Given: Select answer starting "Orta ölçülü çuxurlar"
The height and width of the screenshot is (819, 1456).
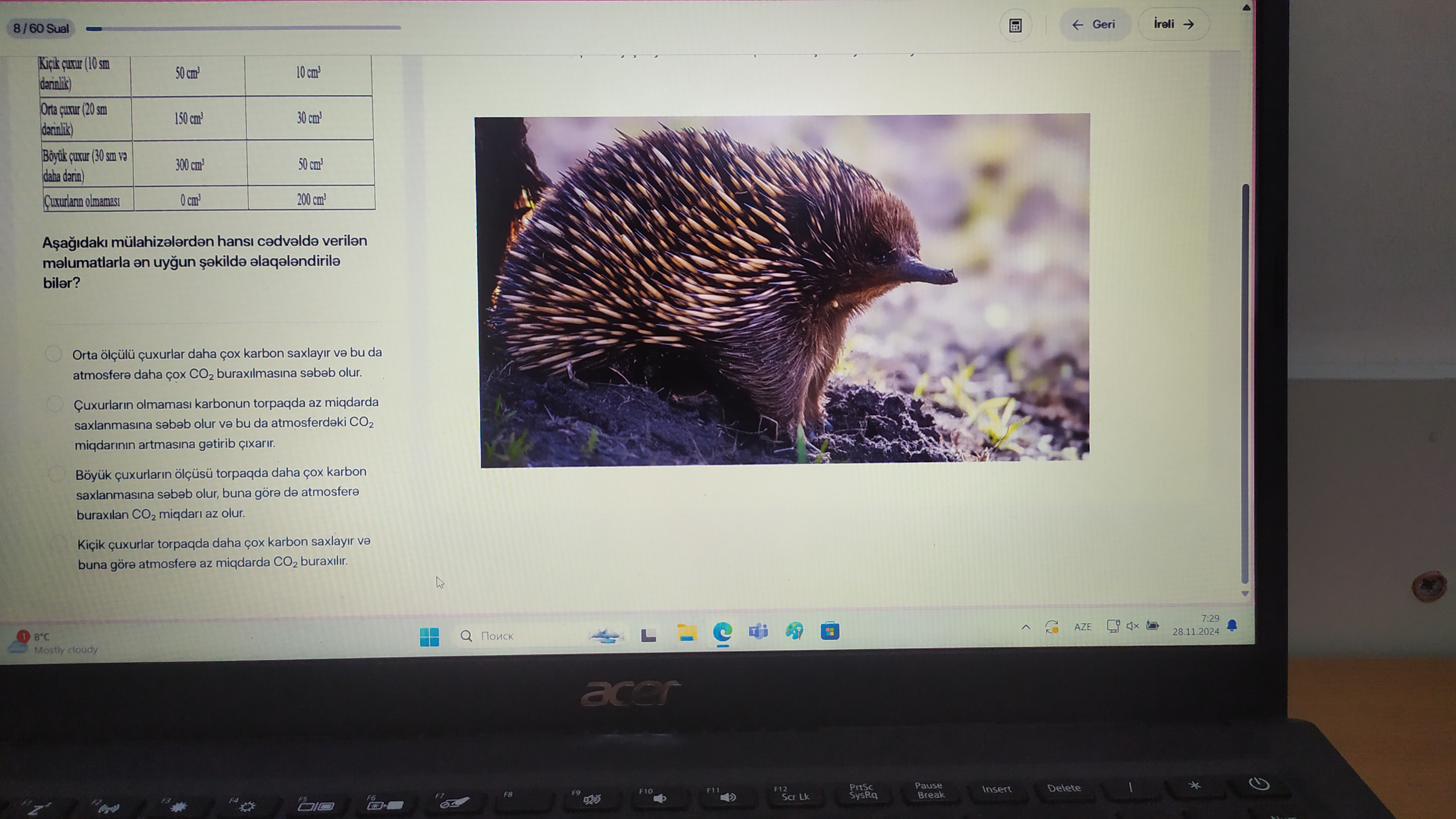Looking at the screenshot, I should coord(53,354).
